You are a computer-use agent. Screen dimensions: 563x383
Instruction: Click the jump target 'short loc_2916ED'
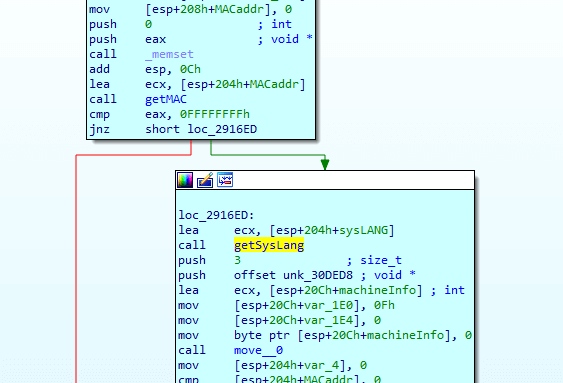(201, 129)
